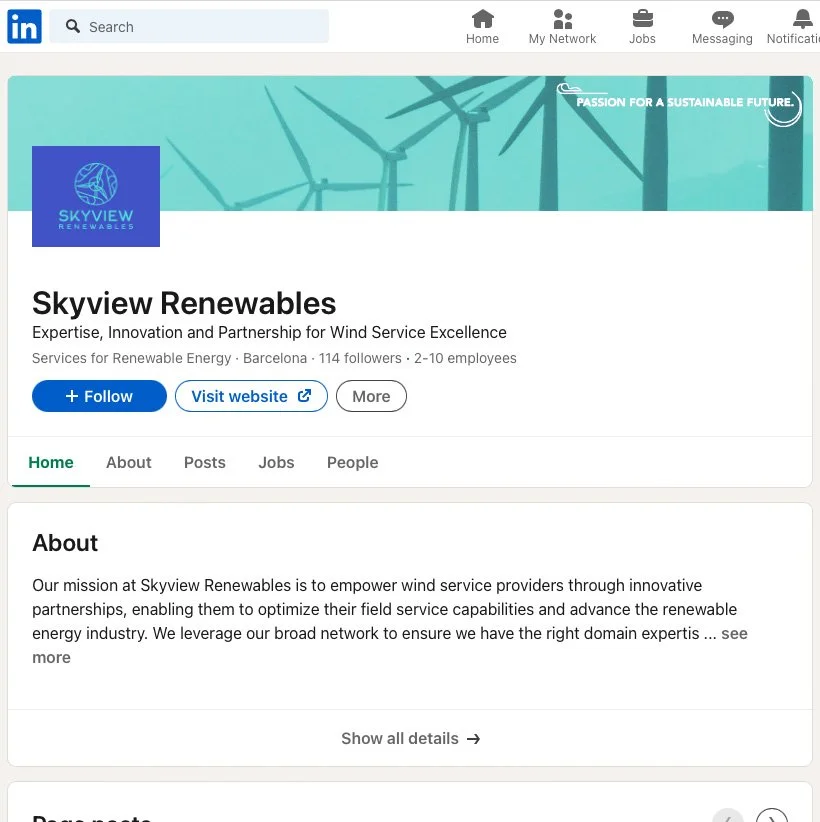Viewport: 820px width, 822px height.
Task: Open My Network people icon
Action: point(563,19)
